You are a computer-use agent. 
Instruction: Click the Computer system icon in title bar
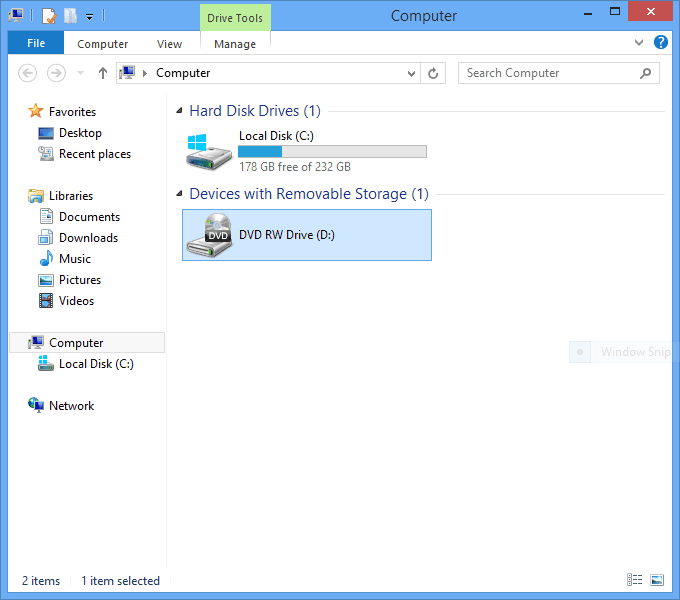16,16
